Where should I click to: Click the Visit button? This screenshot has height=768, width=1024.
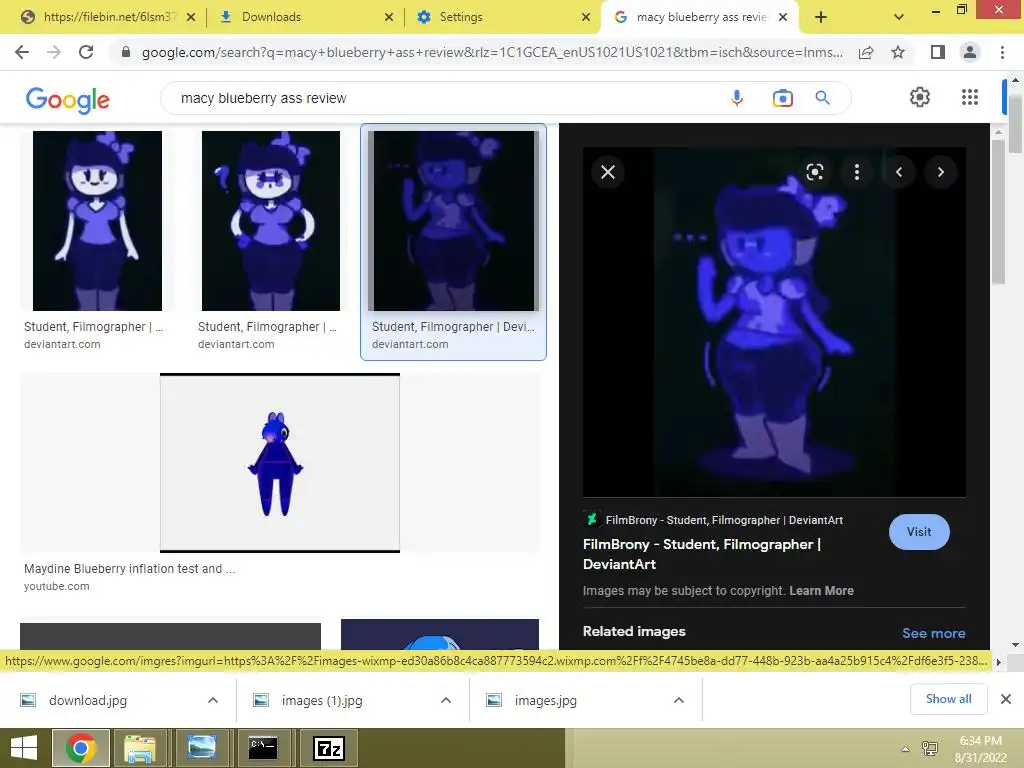[x=919, y=532]
